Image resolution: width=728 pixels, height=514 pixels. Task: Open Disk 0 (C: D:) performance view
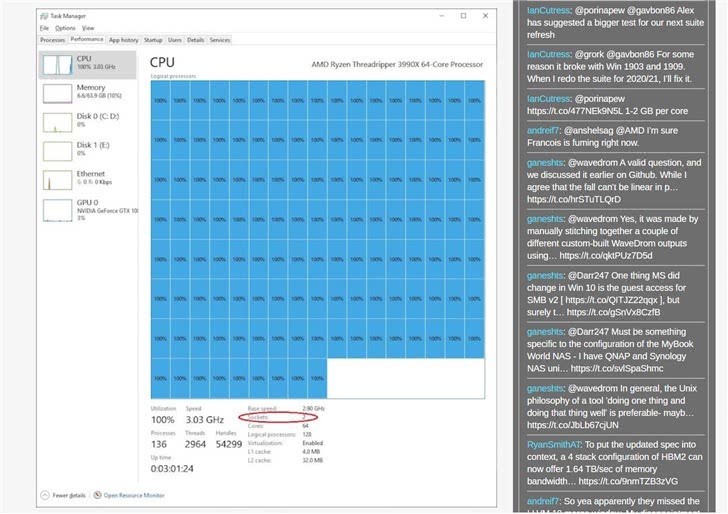tap(88, 123)
